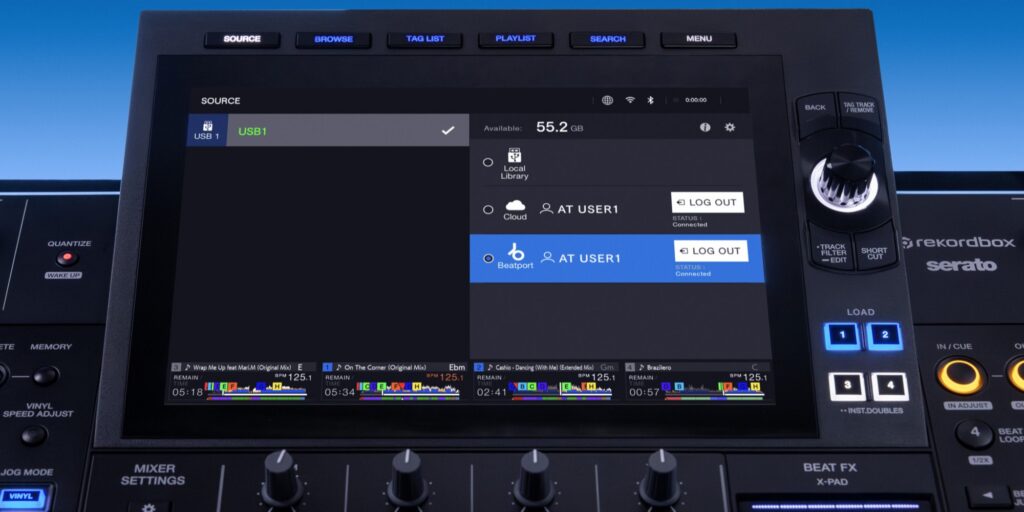Select the Beatport source radio button
The width and height of the screenshot is (1024, 512).
(488, 258)
